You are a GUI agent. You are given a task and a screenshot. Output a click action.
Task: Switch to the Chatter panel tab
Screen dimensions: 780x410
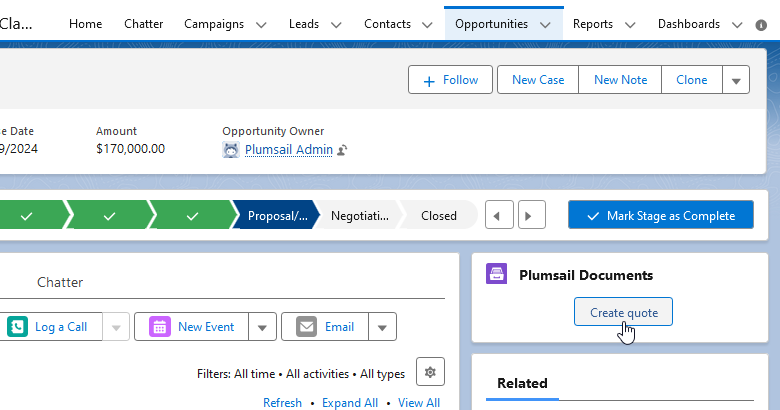(60, 282)
